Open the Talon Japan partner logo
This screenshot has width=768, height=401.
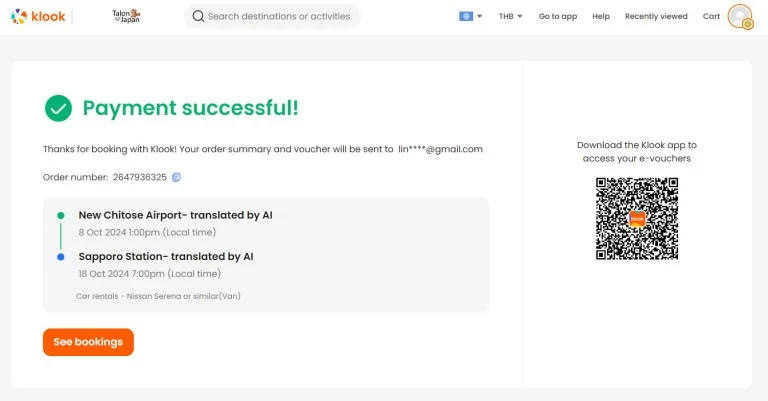point(126,16)
